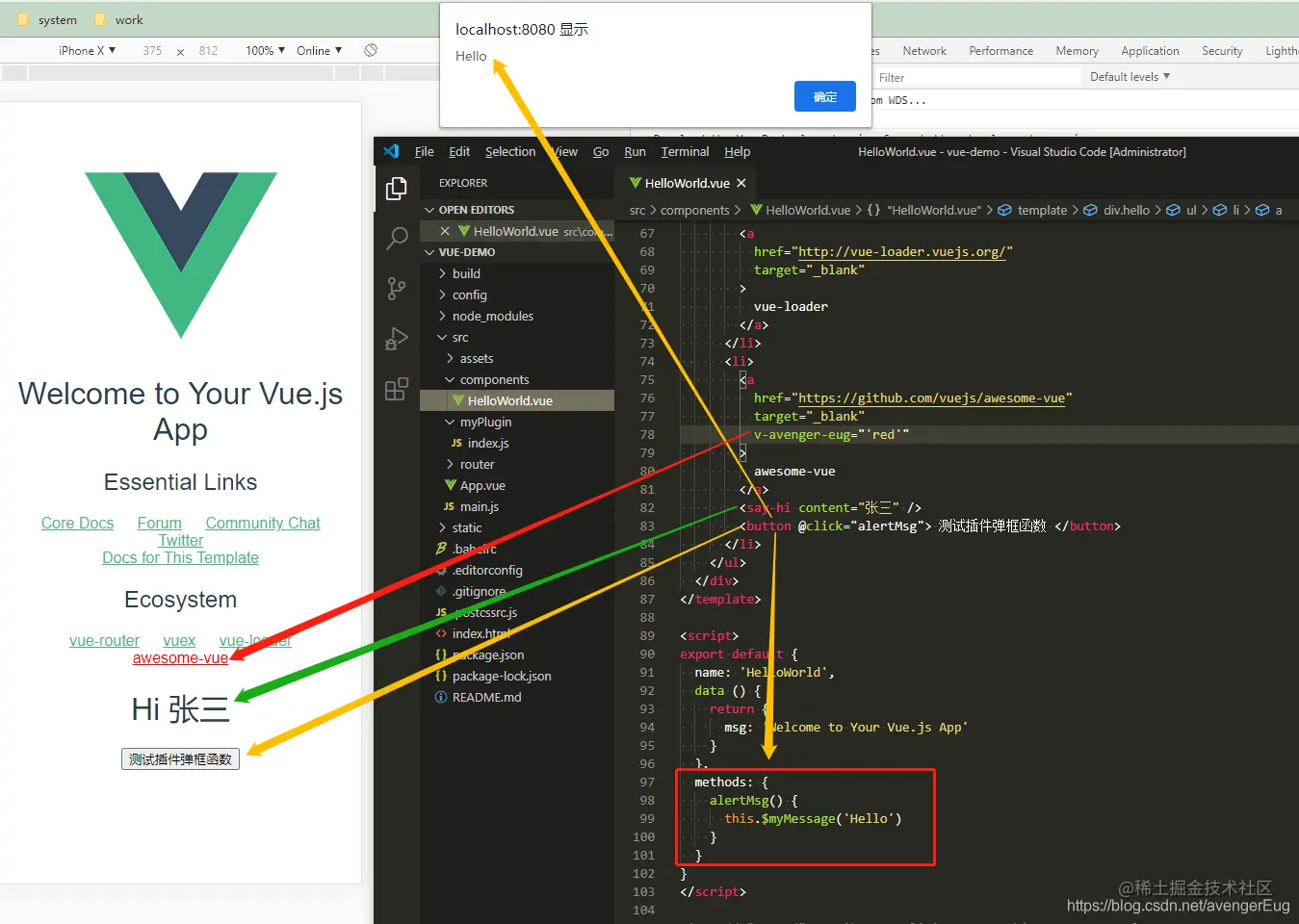Open the Help menu in VS Code
Screen dimensions: 1299x924
pos(737,151)
